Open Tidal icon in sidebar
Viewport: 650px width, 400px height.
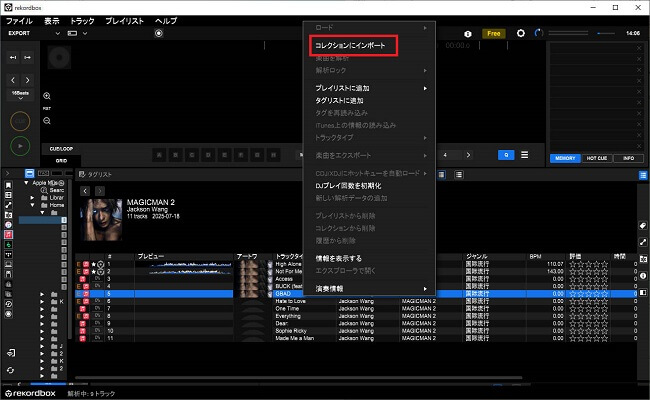pos(8,255)
